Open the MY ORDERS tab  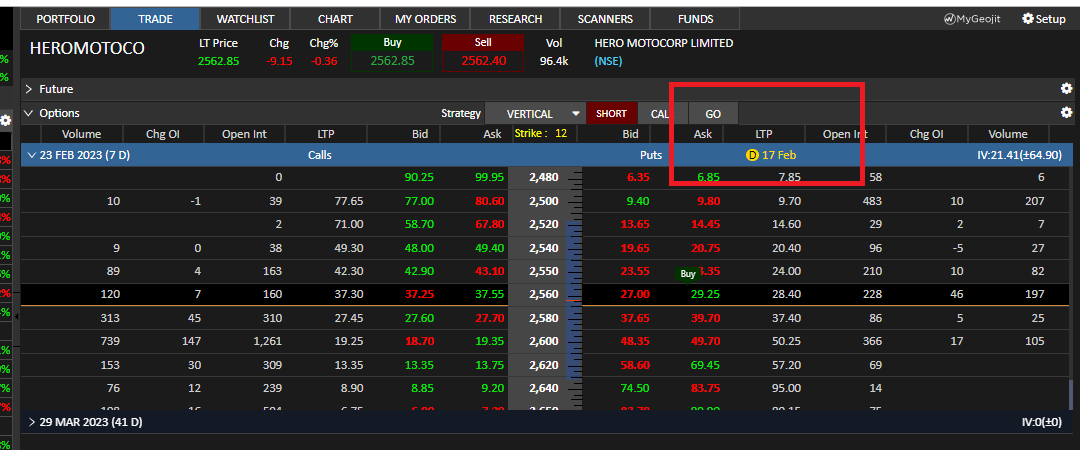pos(425,19)
